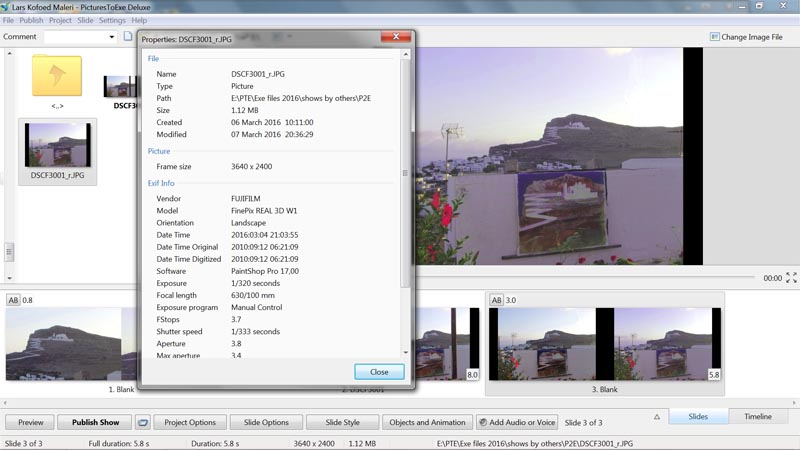Open Objects and Animation

(427, 422)
